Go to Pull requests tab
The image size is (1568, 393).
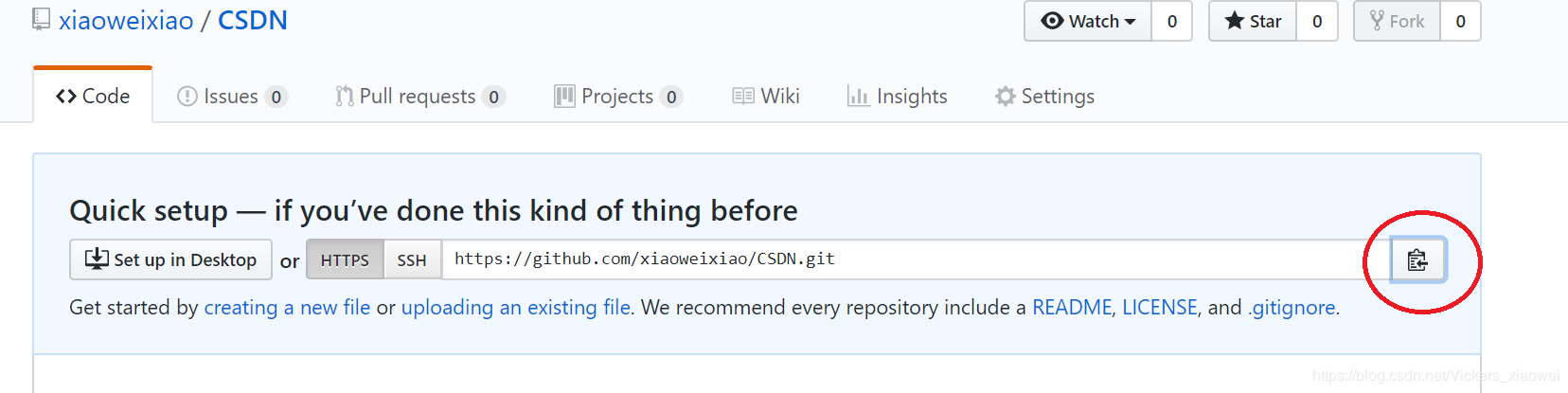[420, 96]
